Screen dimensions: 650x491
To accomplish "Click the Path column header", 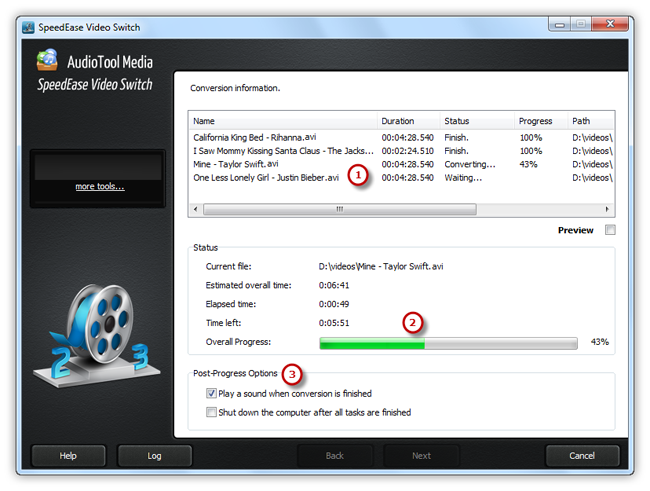I will 591,121.
